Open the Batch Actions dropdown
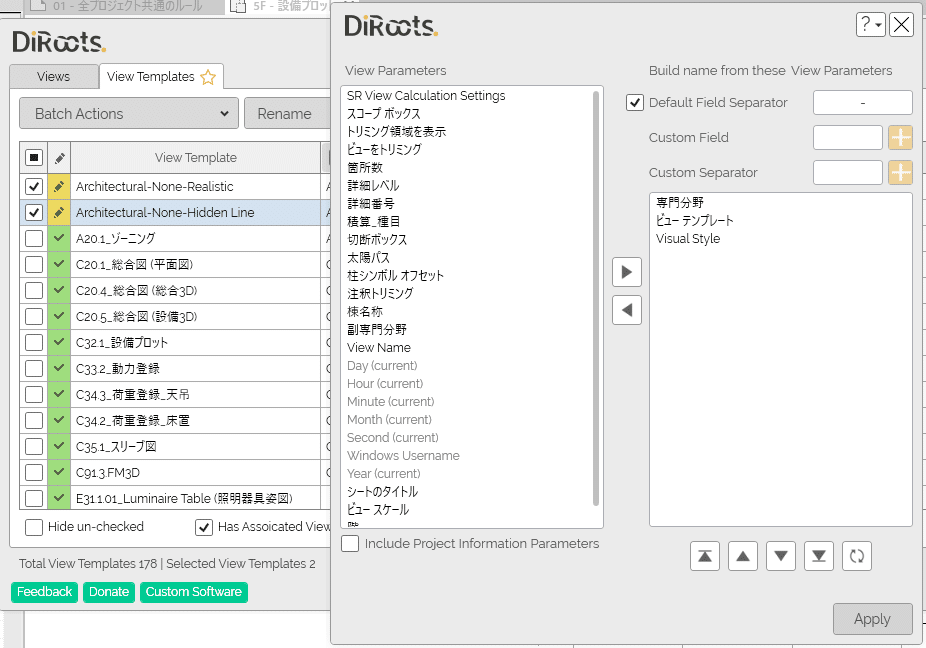926x648 pixels. (128, 114)
